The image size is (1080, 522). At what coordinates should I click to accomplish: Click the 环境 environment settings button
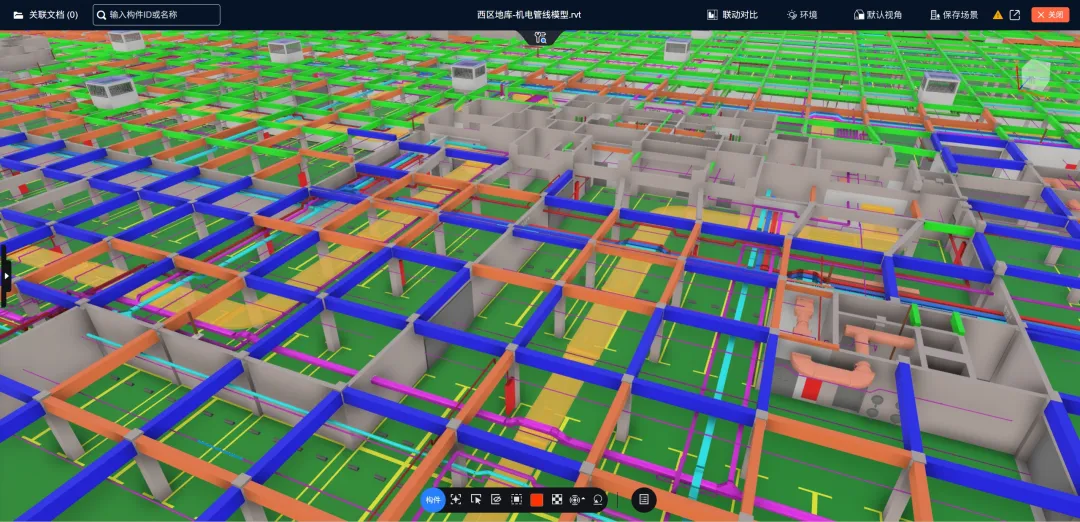(802, 15)
